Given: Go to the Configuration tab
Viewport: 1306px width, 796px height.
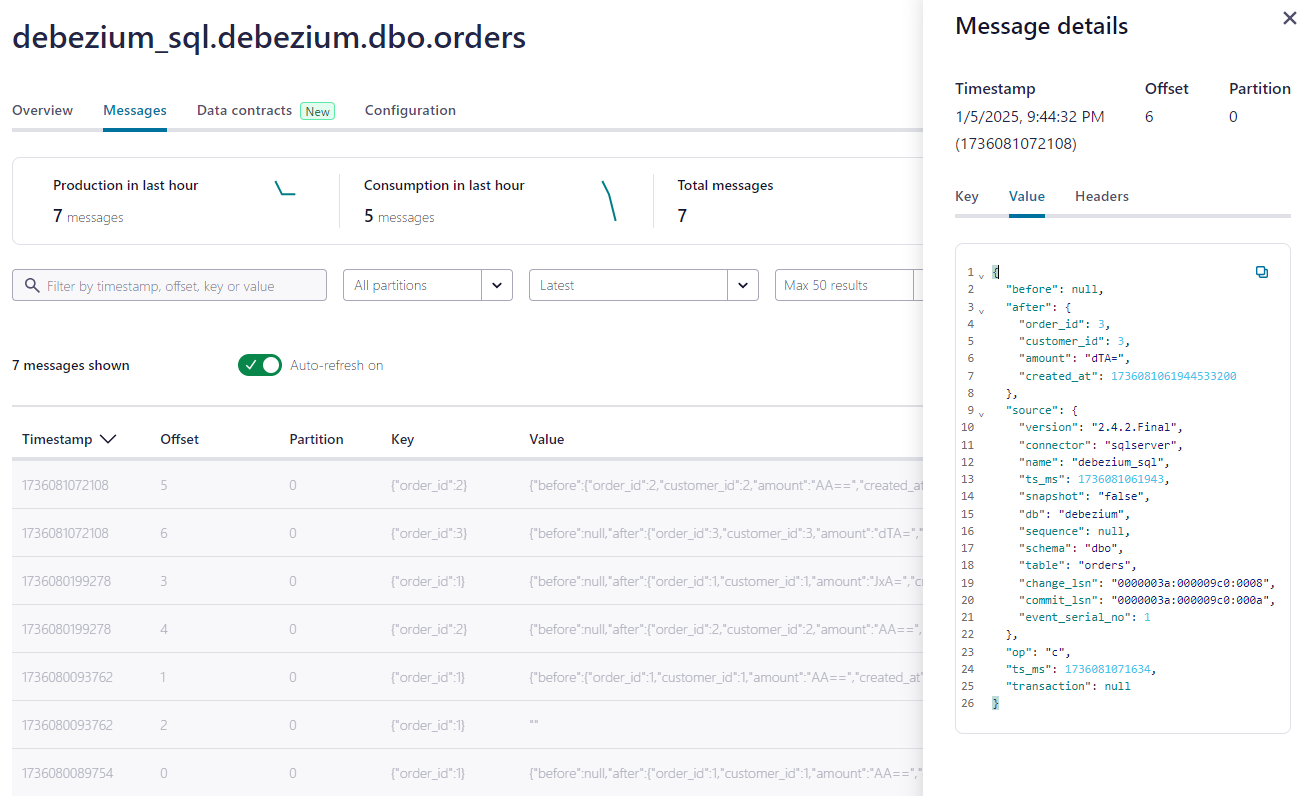Looking at the screenshot, I should [410, 111].
